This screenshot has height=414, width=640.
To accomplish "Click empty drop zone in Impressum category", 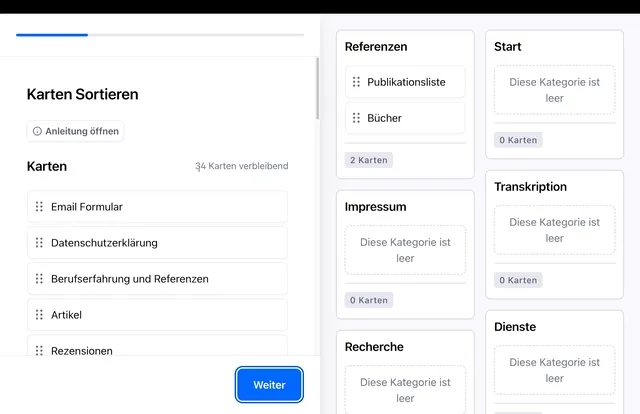I will (x=405, y=250).
